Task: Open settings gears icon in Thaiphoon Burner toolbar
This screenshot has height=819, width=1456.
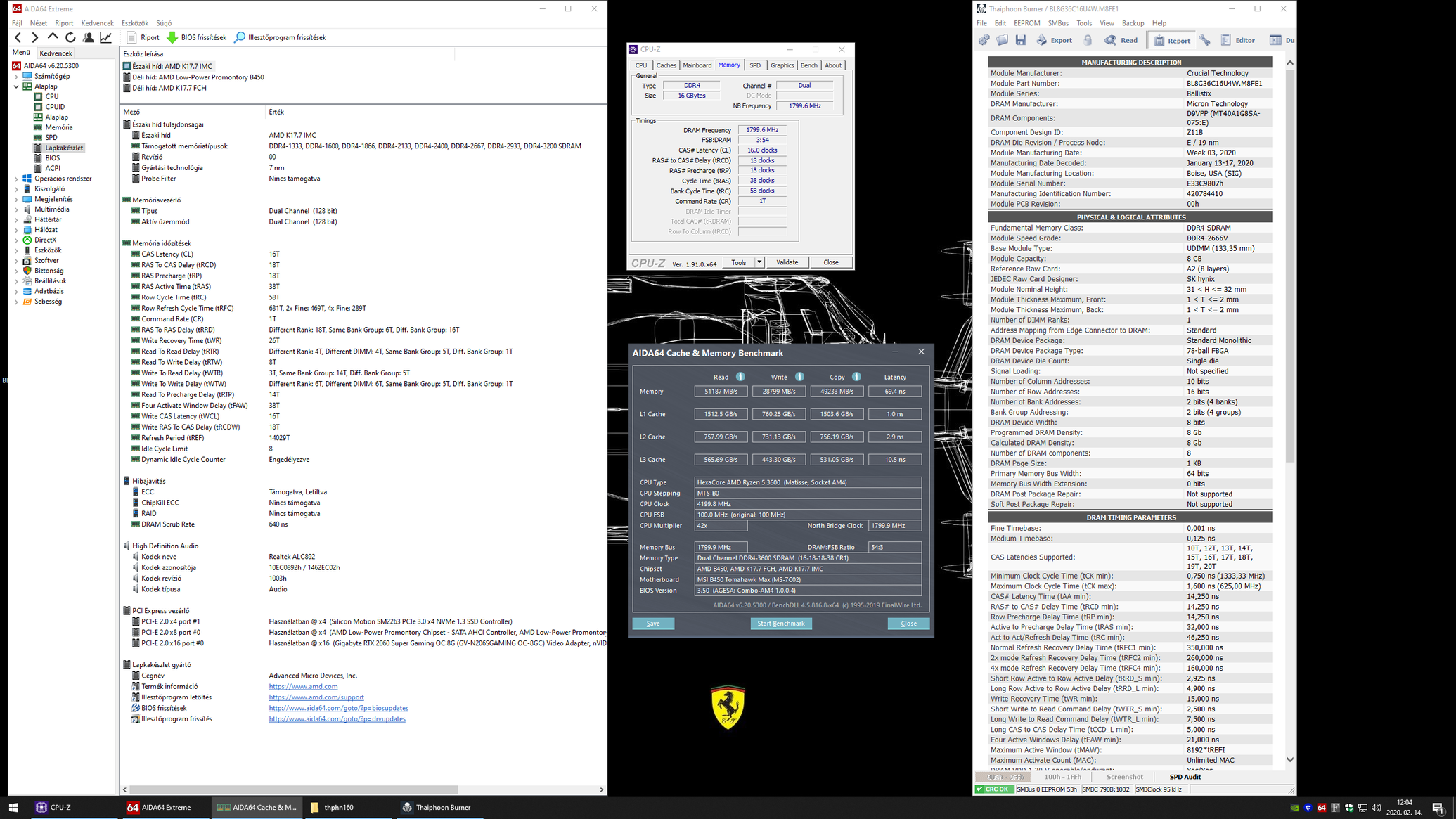Action: (984, 40)
